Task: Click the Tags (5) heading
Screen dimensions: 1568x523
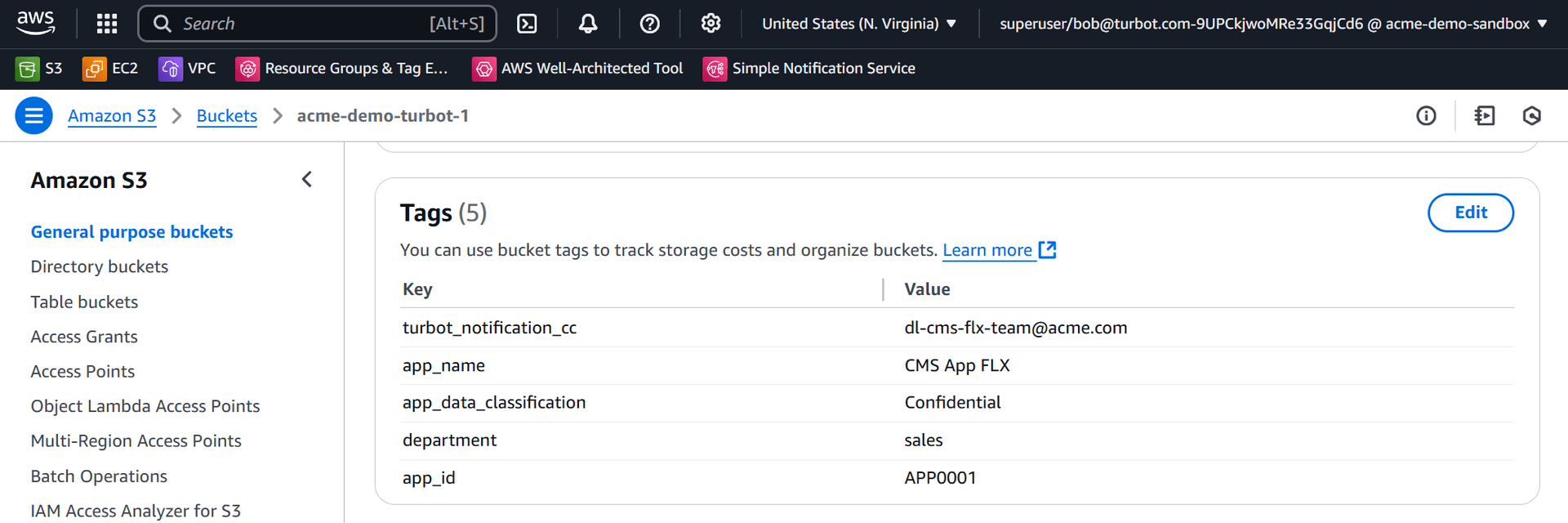Action: point(443,213)
